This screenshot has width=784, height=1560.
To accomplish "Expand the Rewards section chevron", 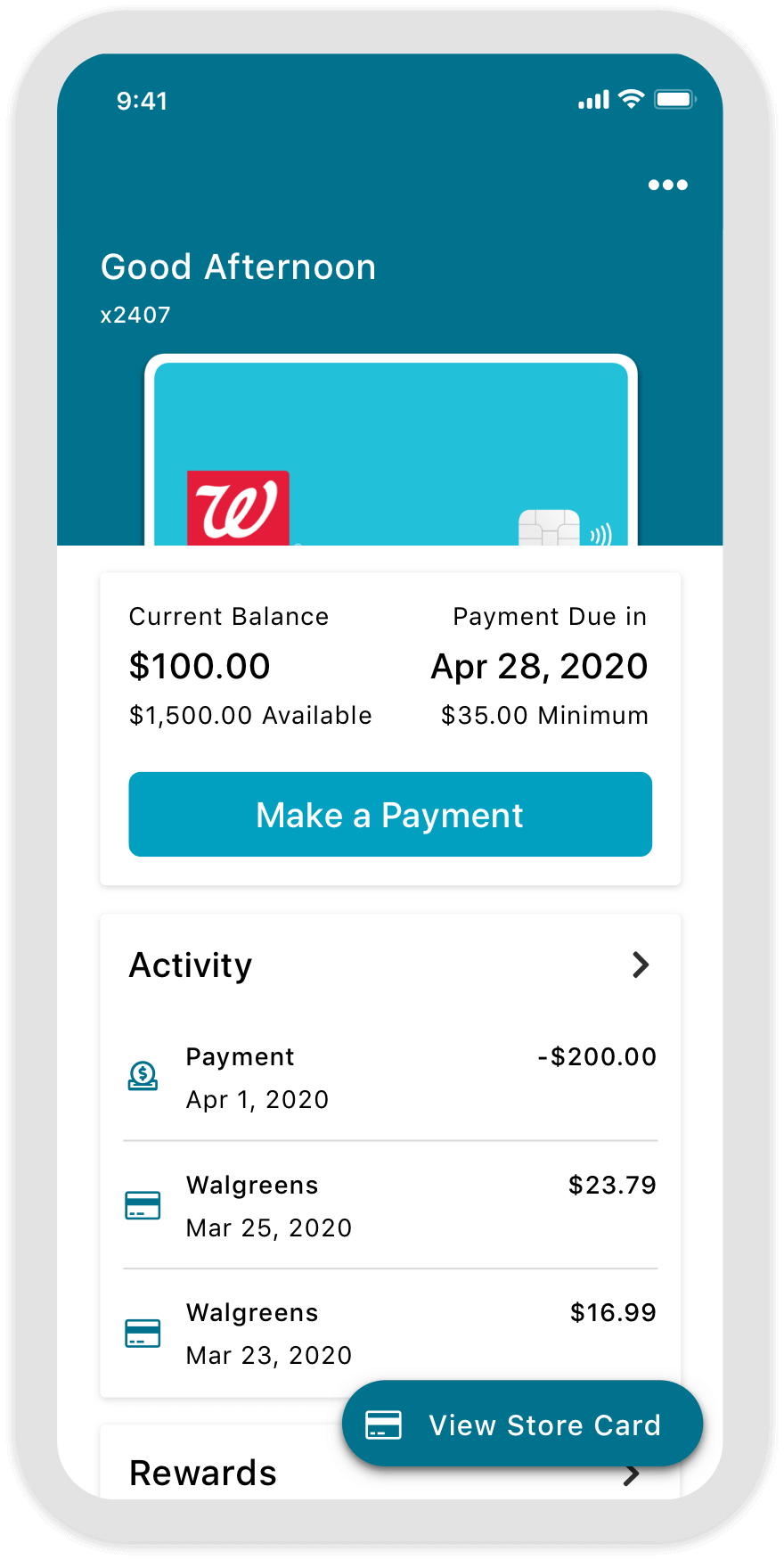I will point(631,1475).
